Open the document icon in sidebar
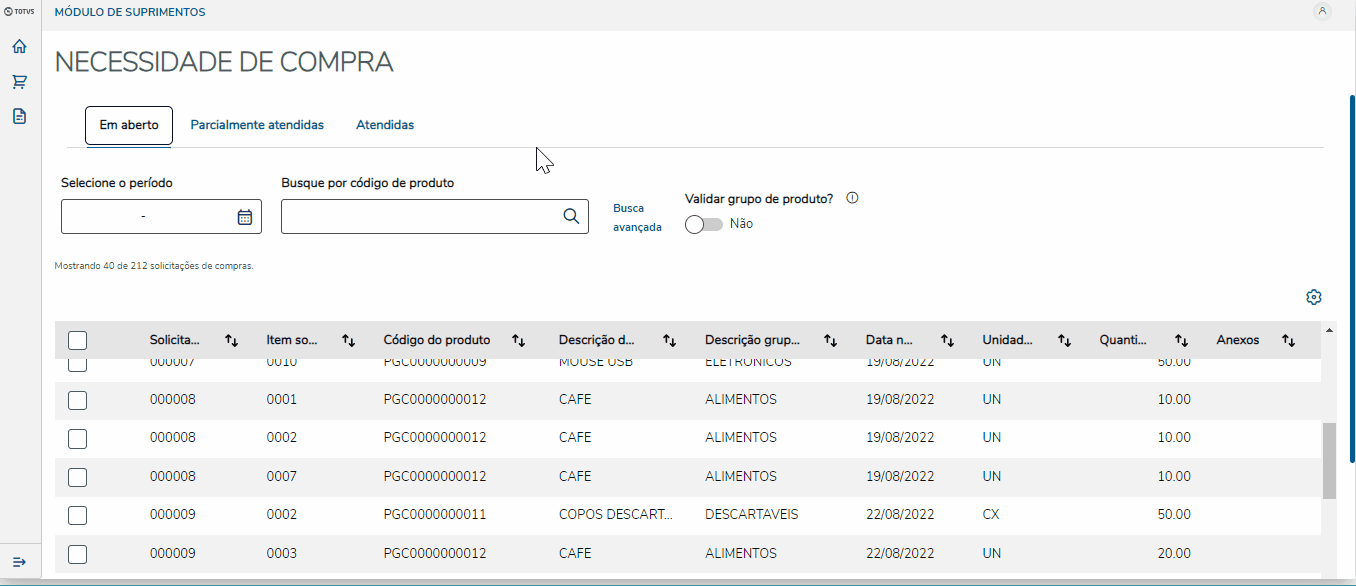The image size is (1356, 586). [x=19, y=116]
